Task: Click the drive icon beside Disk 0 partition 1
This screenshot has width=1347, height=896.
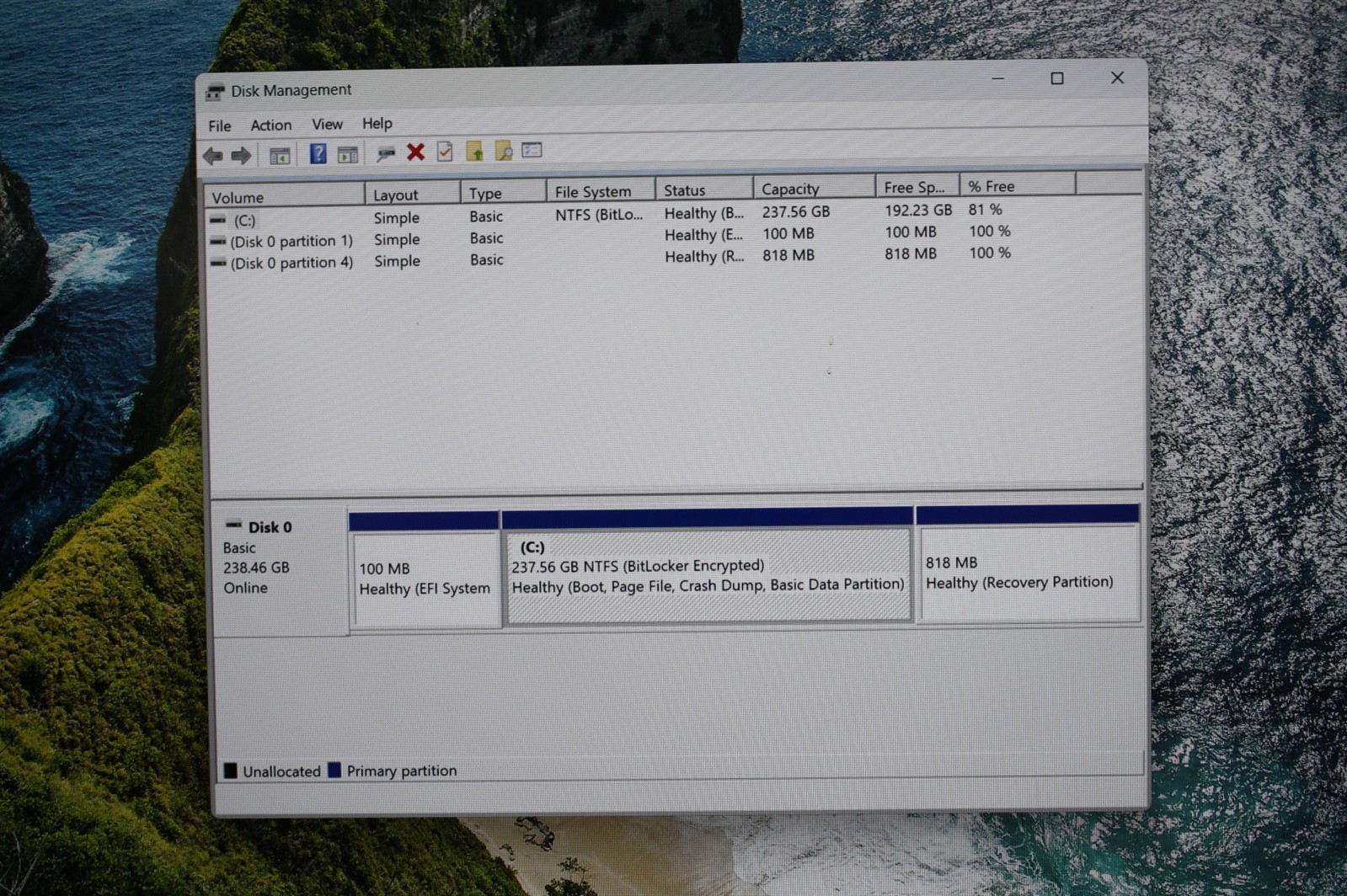Action: click(x=218, y=242)
